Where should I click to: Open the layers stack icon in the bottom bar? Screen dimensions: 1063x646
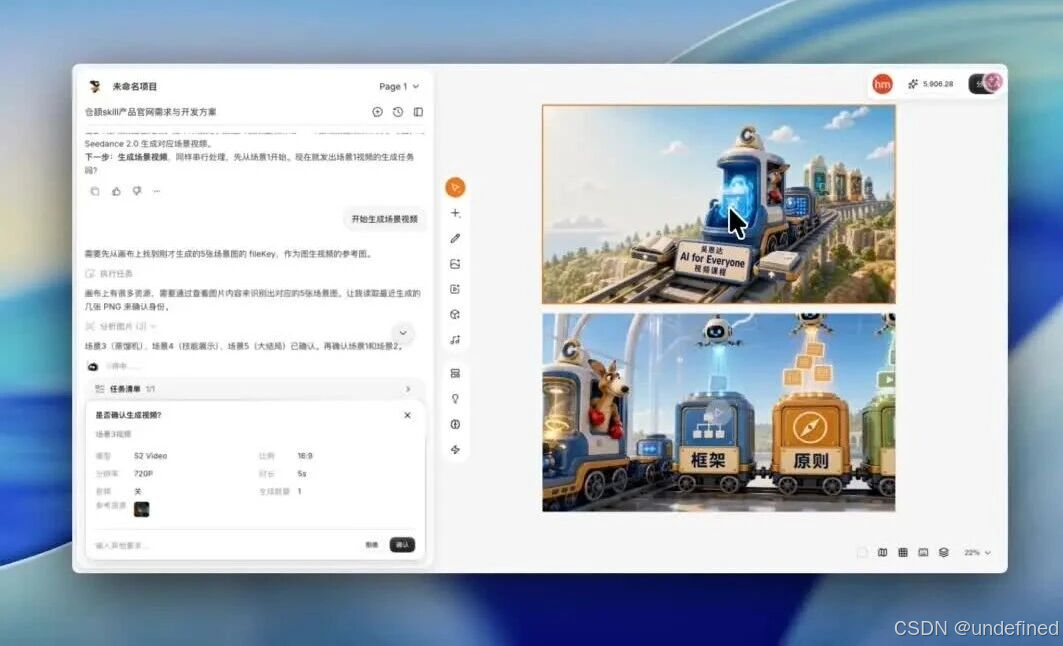tap(943, 552)
